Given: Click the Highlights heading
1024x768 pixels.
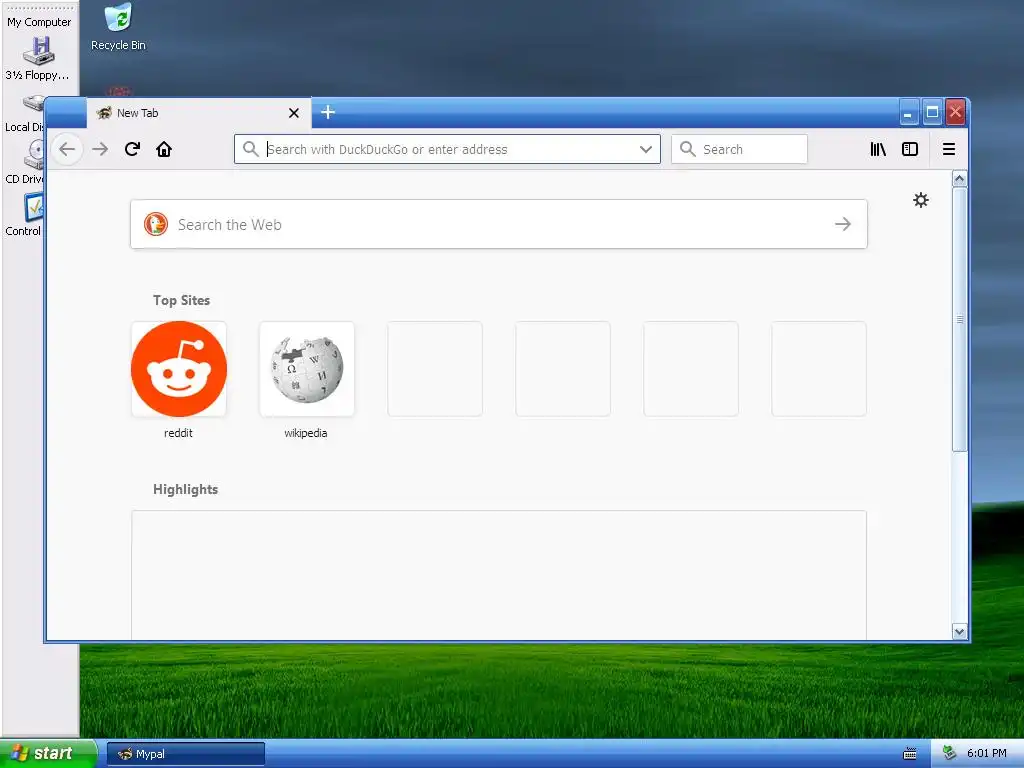Looking at the screenshot, I should (185, 489).
